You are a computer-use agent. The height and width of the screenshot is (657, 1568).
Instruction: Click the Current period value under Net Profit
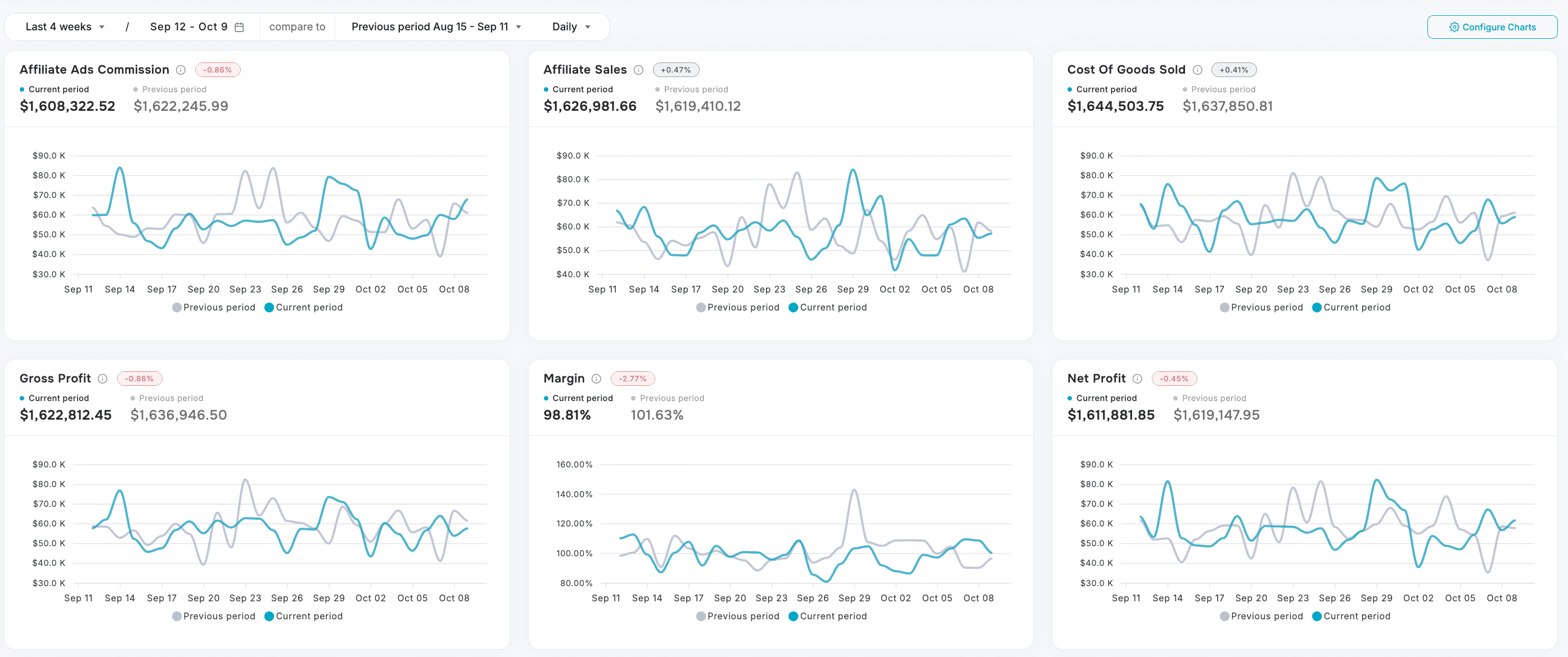tap(1110, 415)
